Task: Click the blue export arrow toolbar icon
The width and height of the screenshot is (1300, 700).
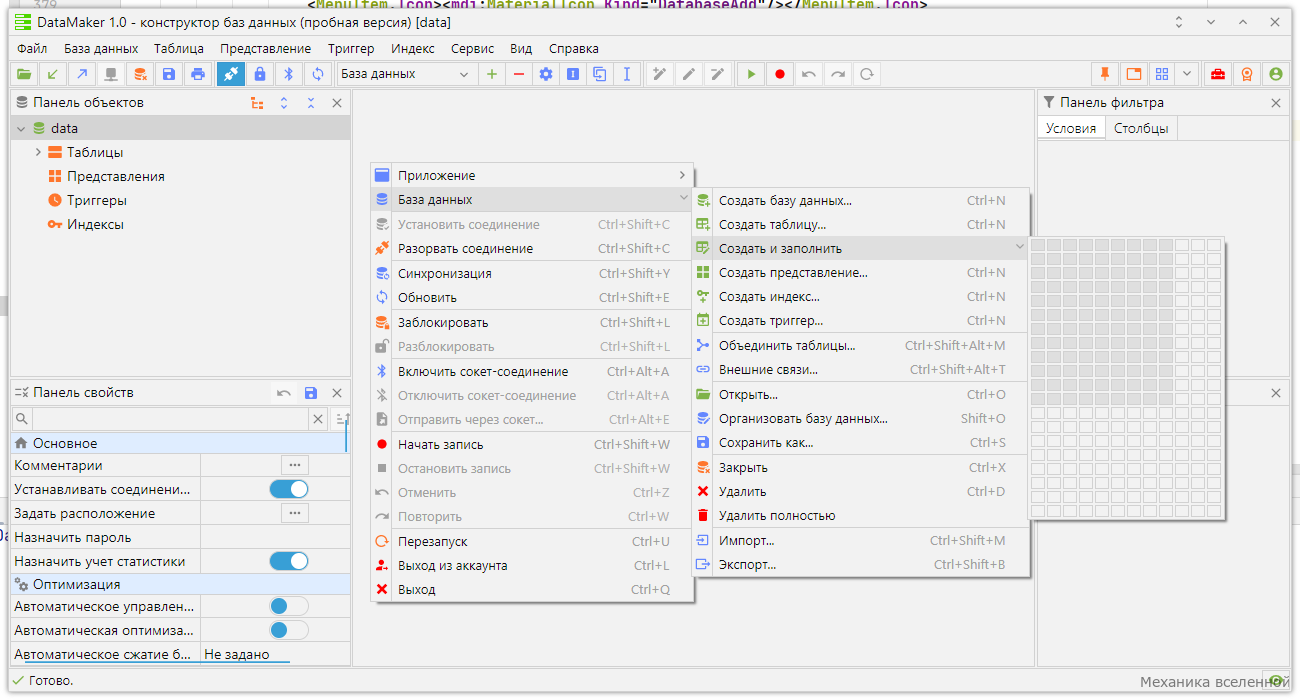Action: pos(81,74)
